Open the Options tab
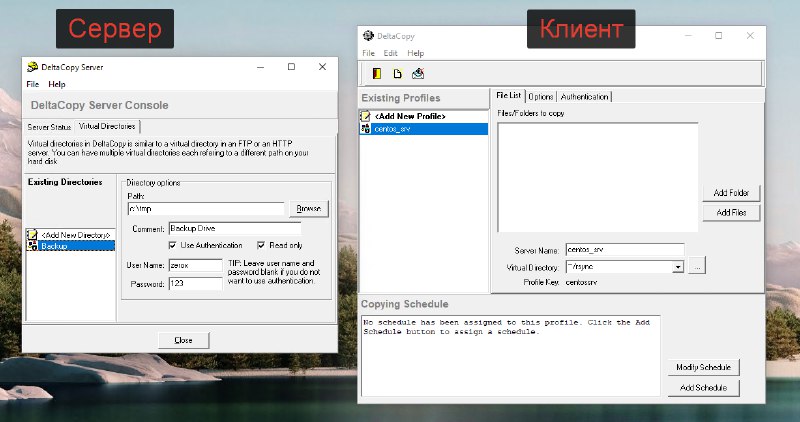The width and height of the screenshot is (800, 422). [541, 96]
